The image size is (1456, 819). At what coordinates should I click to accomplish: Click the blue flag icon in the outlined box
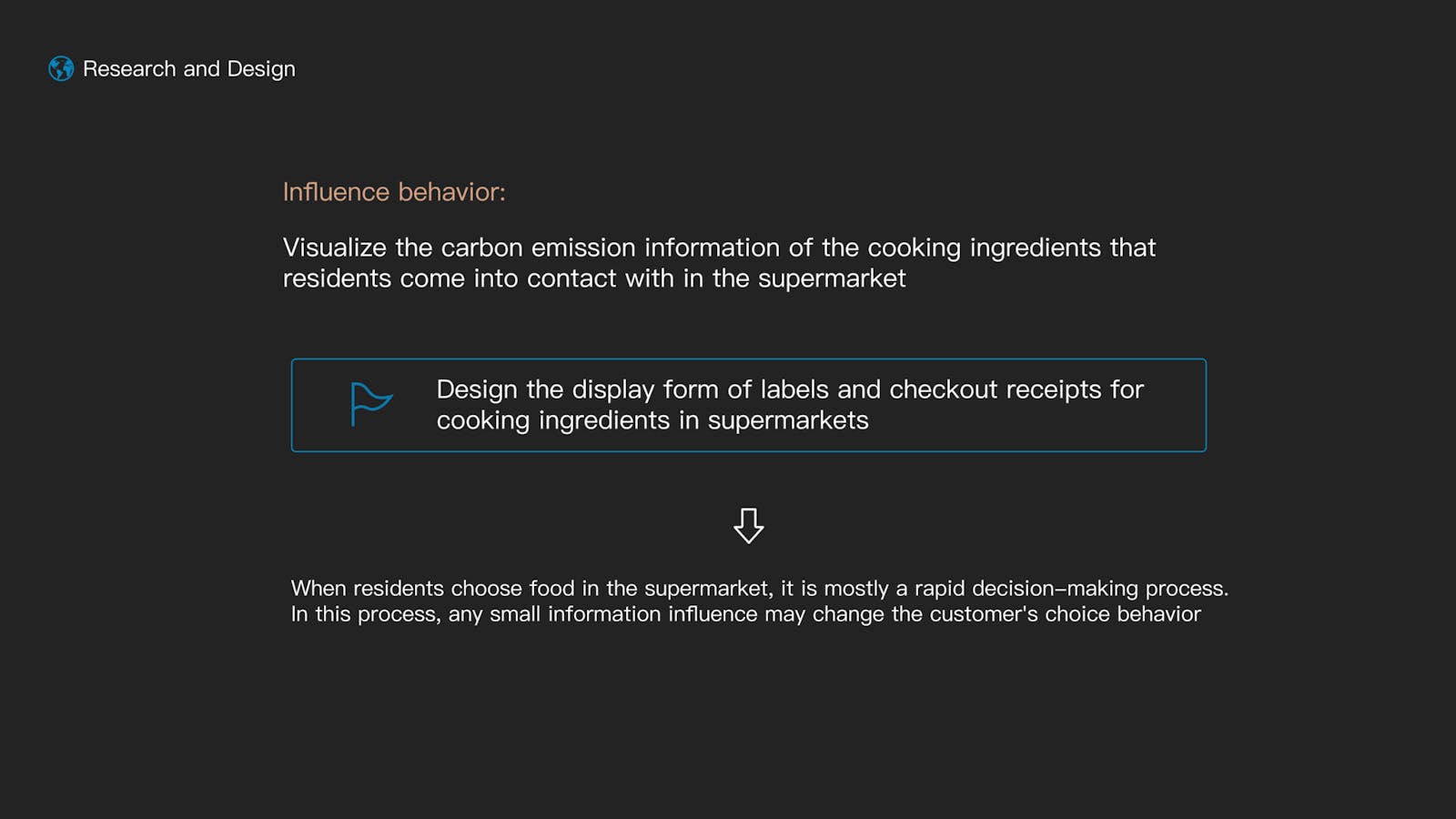click(371, 404)
